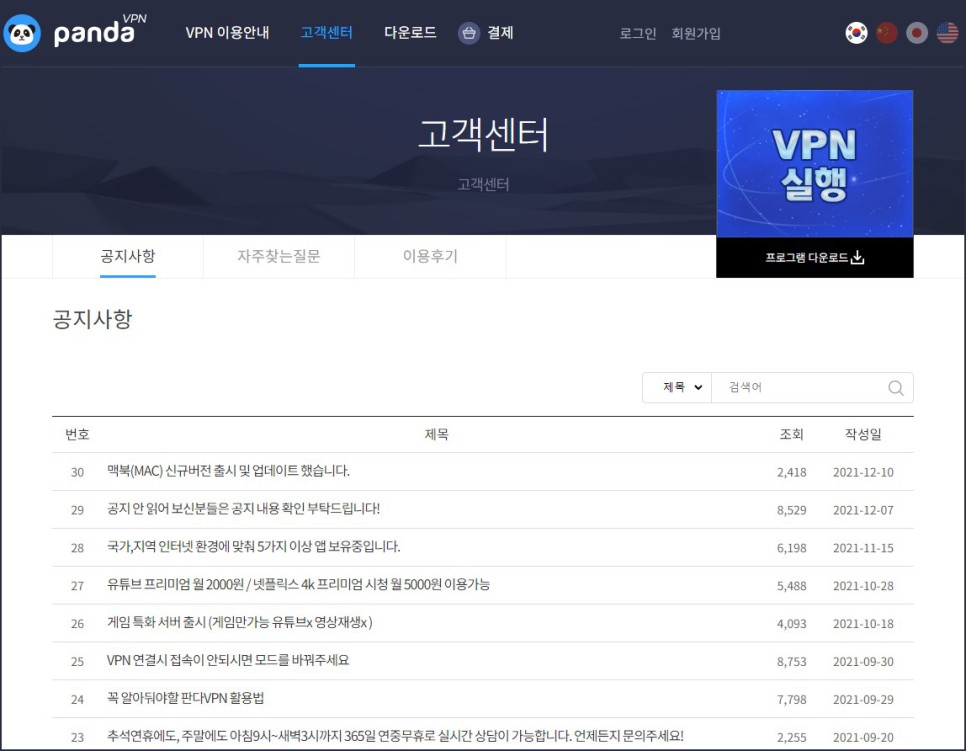The height and width of the screenshot is (751, 966).
Task: Click the date 2021-12-10
Action: pos(863,473)
